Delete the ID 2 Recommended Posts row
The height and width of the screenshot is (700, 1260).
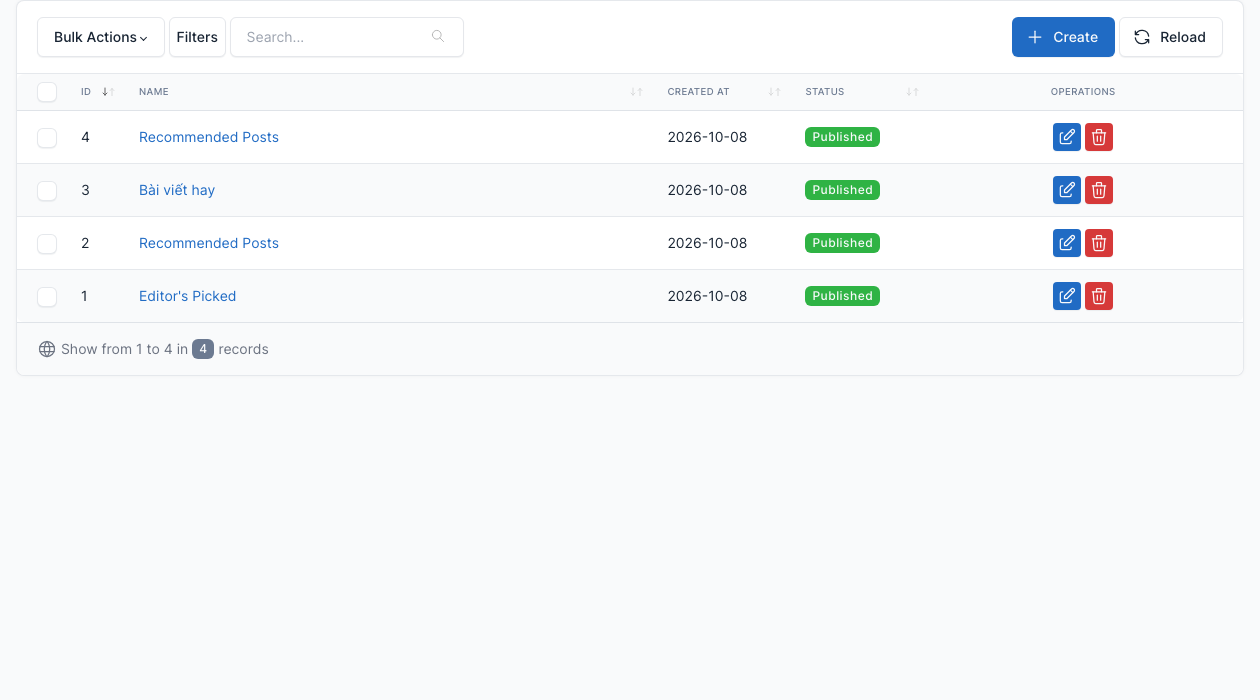tap(1099, 243)
